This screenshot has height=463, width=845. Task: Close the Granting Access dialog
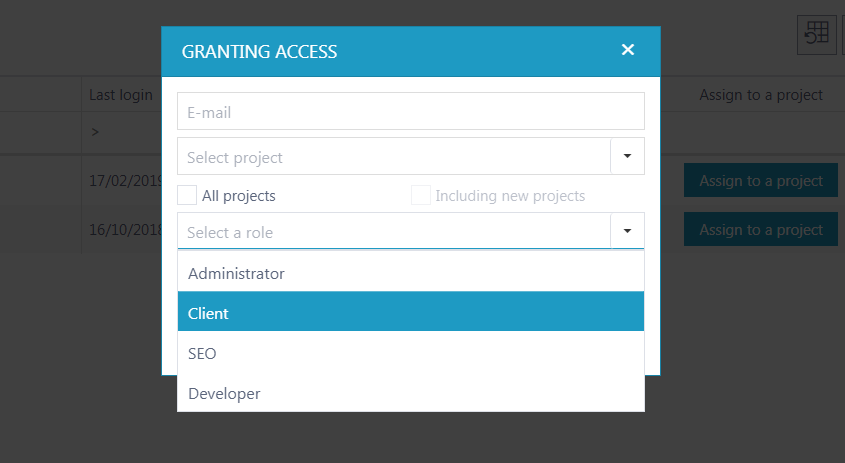[628, 50]
